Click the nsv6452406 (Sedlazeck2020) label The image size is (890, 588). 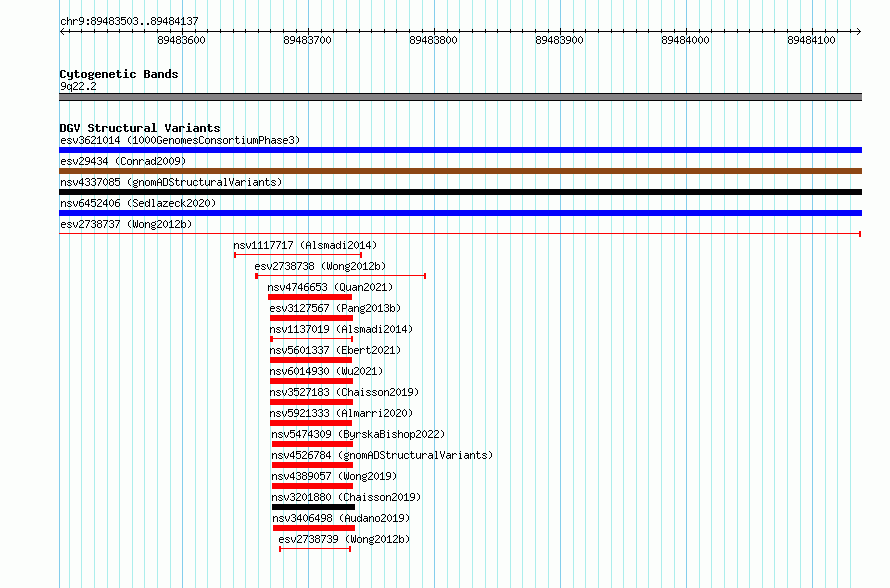click(138, 203)
